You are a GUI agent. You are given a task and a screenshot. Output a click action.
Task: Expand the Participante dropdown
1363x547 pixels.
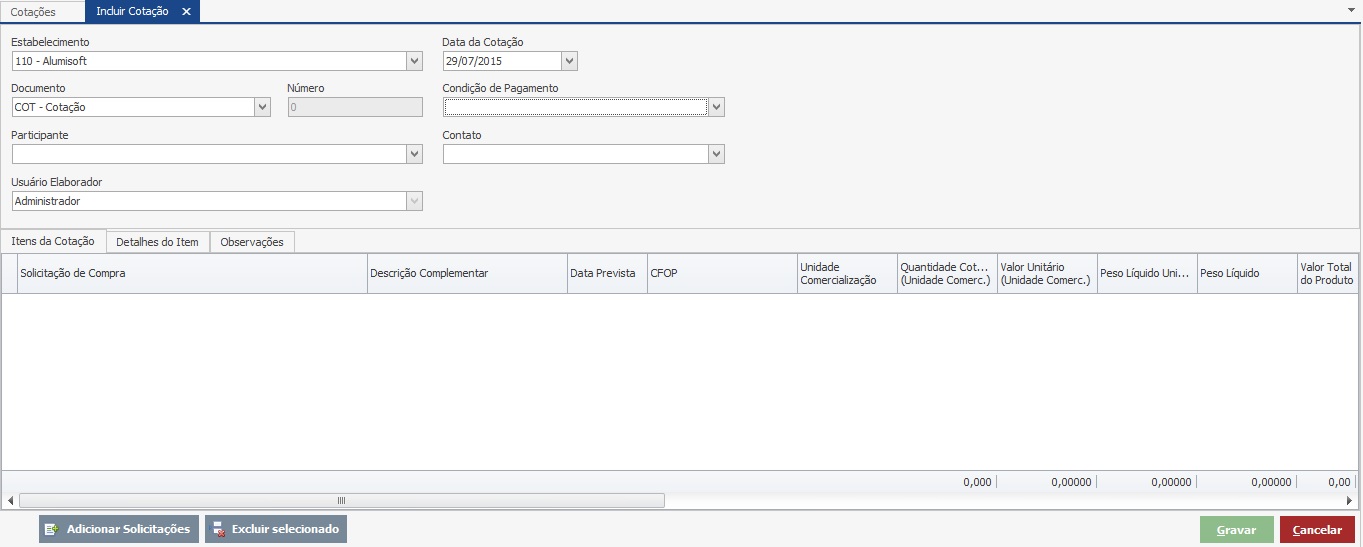pyautogui.click(x=415, y=154)
